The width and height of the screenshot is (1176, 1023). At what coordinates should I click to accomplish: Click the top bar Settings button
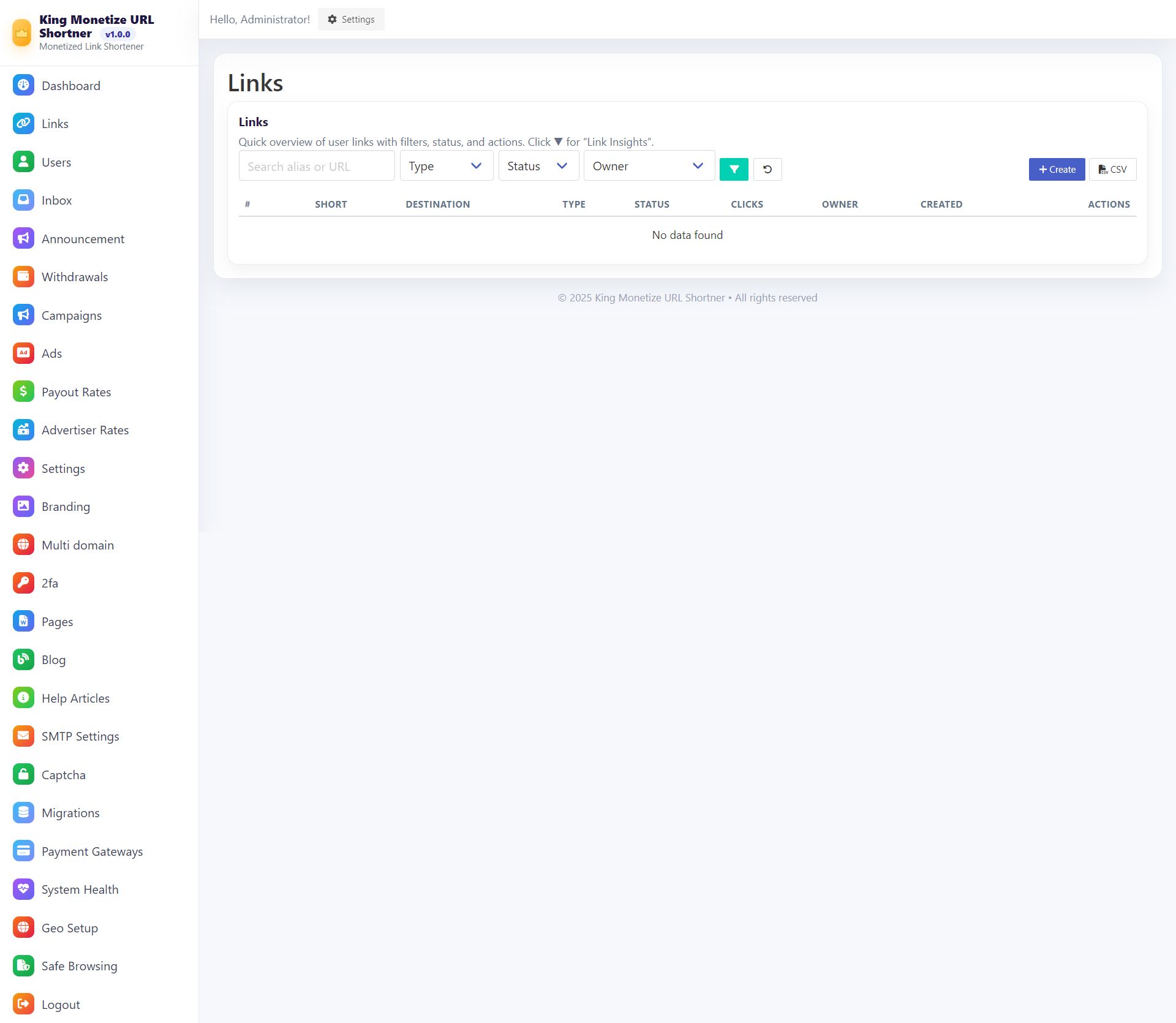pos(351,20)
